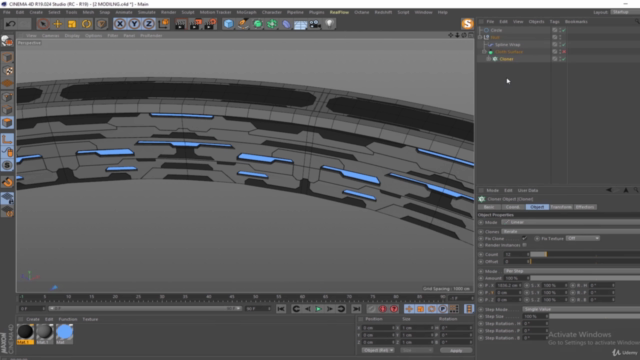
Task: Switch the coordinate system icon
Action: (x=163, y=24)
